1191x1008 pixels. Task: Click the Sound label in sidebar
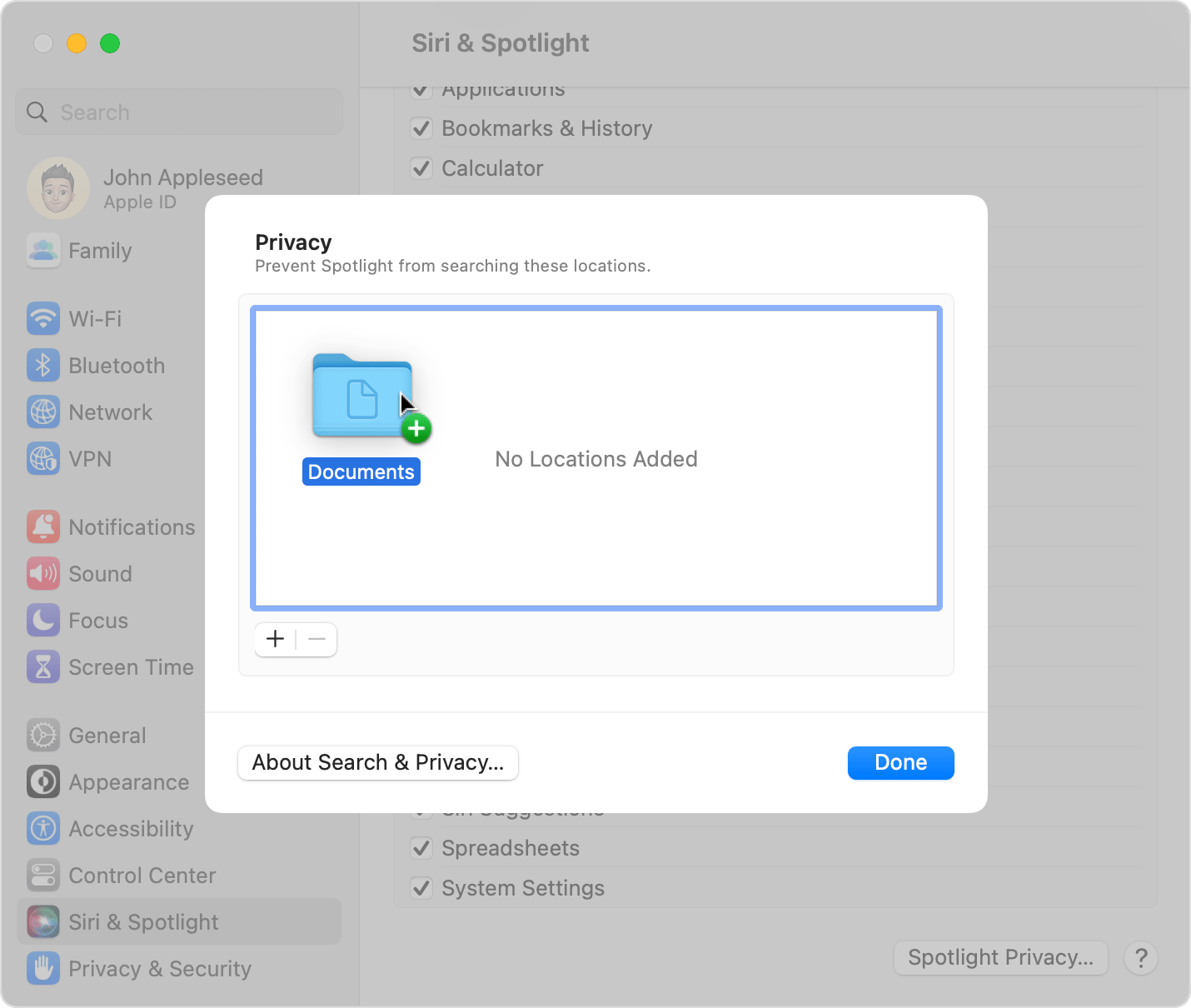click(100, 574)
